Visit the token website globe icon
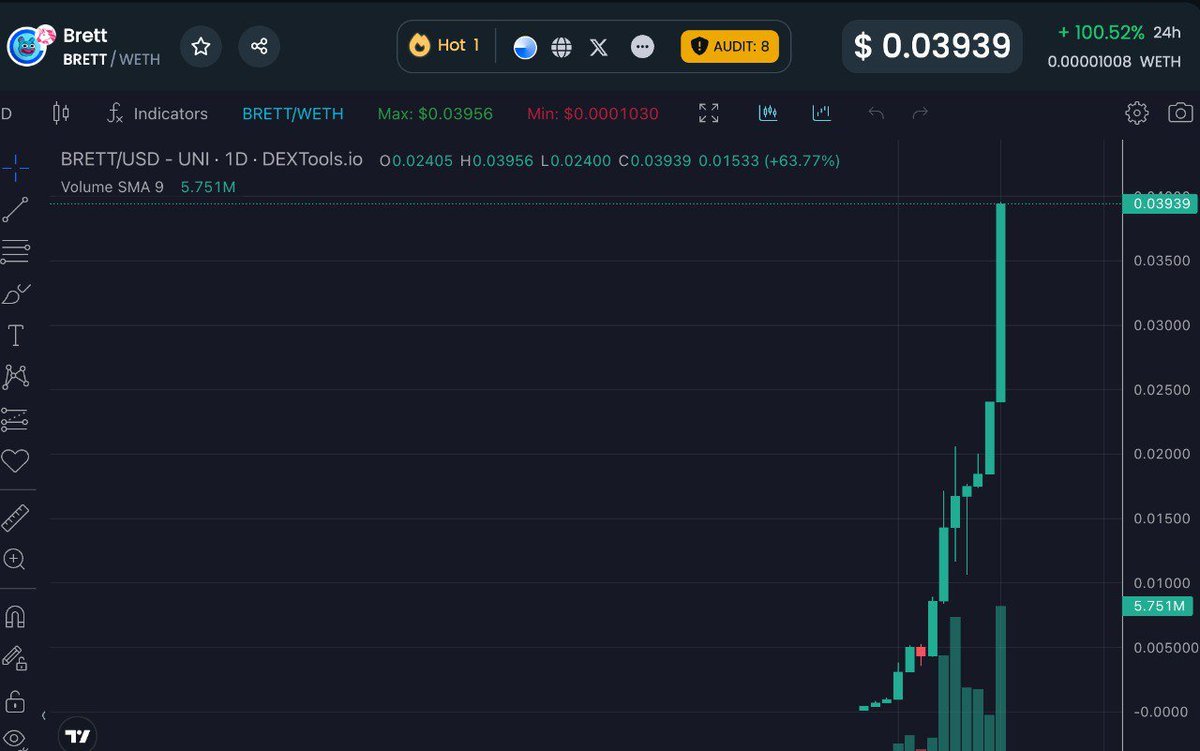This screenshot has width=1200, height=751. pyautogui.click(x=562, y=47)
